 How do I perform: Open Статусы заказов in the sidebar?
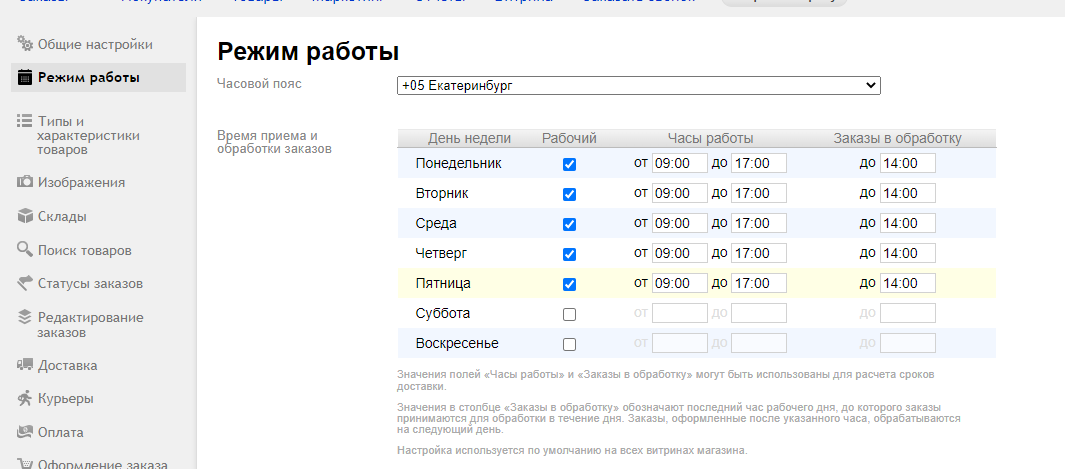point(90,283)
